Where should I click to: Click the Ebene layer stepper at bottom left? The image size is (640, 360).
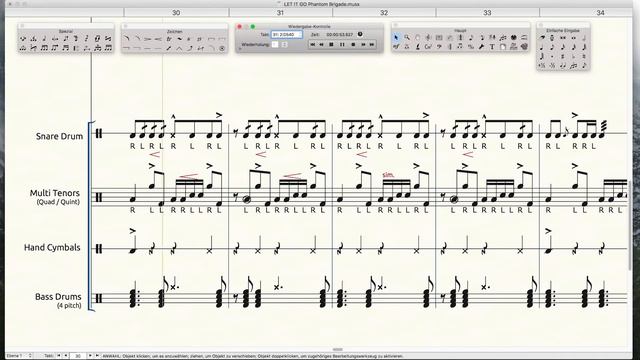[x=29, y=356]
